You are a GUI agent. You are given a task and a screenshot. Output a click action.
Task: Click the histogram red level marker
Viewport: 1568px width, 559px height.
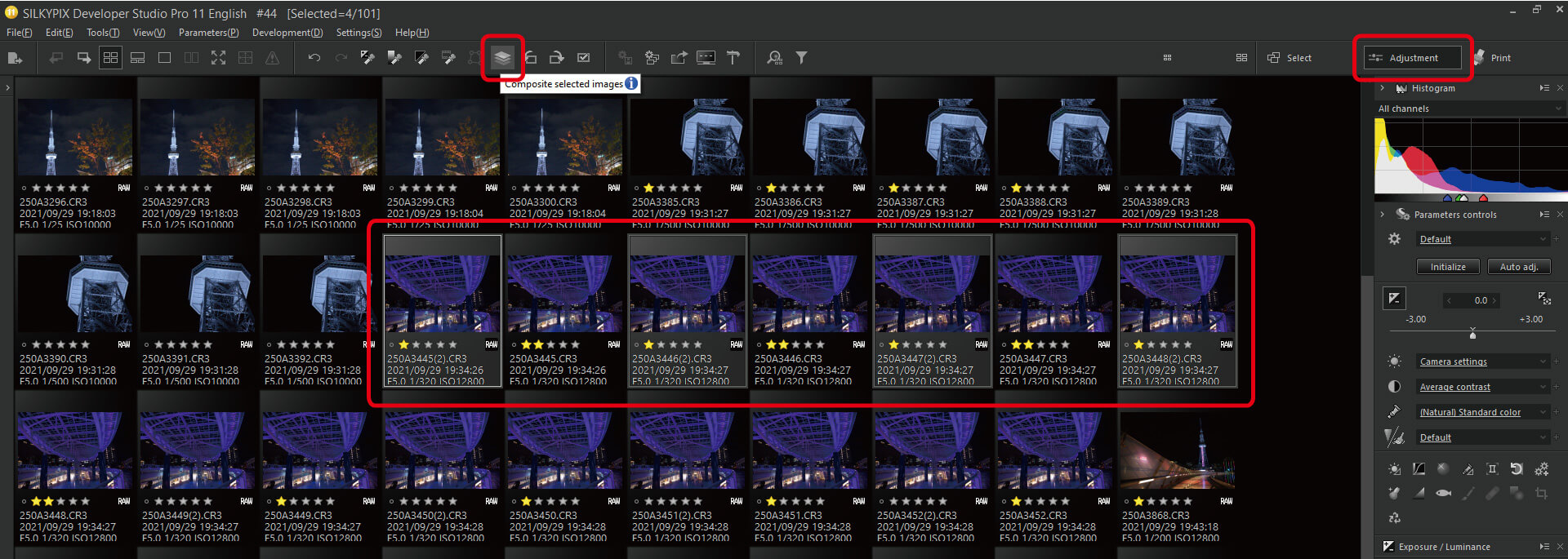tap(1483, 197)
